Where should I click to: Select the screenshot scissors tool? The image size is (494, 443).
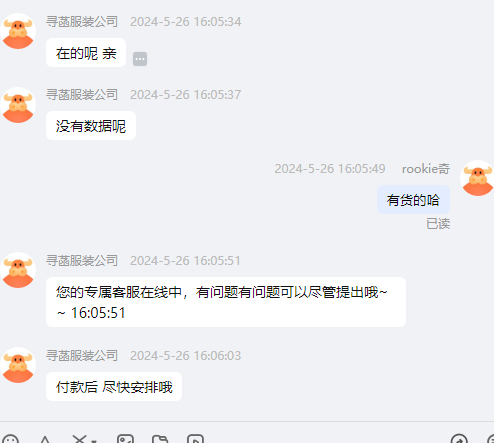(80, 440)
